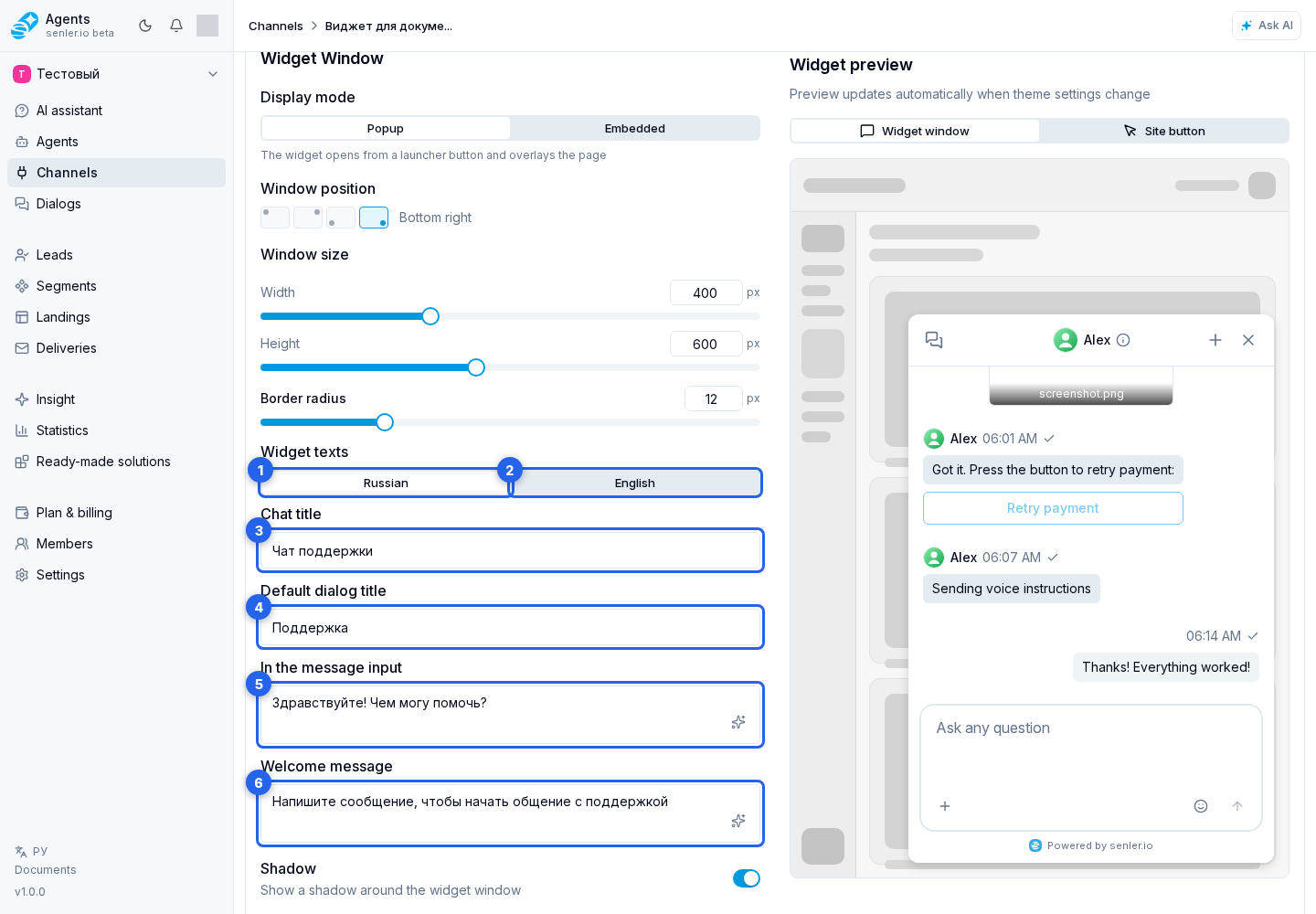The height and width of the screenshot is (914, 1316).
Task: Open dialogs list icon in widget
Action: click(934, 340)
